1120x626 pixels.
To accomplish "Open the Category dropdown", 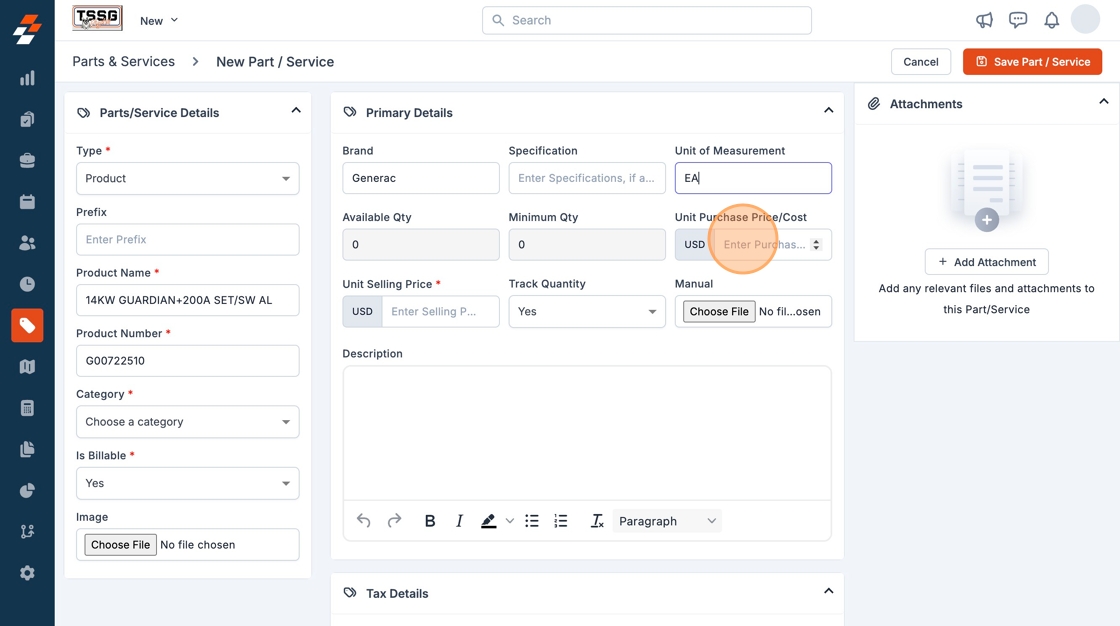I will tap(188, 422).
